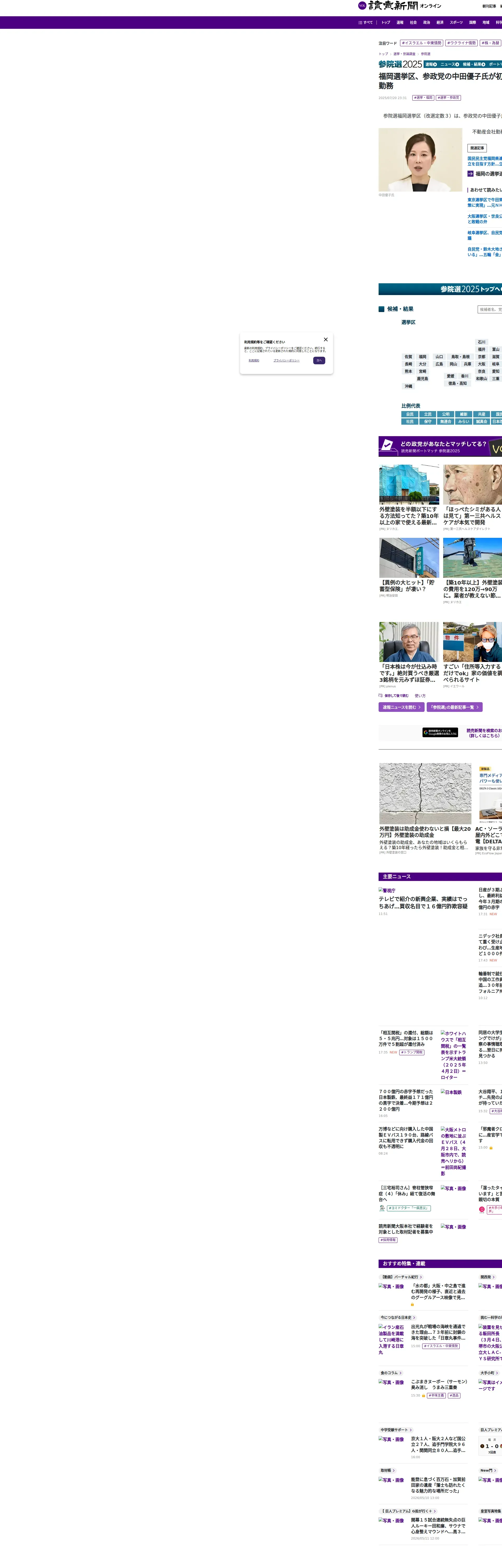502x1568 pixels.
Task: Click the arrow icon beside 福岡の選挙
Action: pos(470,174)
